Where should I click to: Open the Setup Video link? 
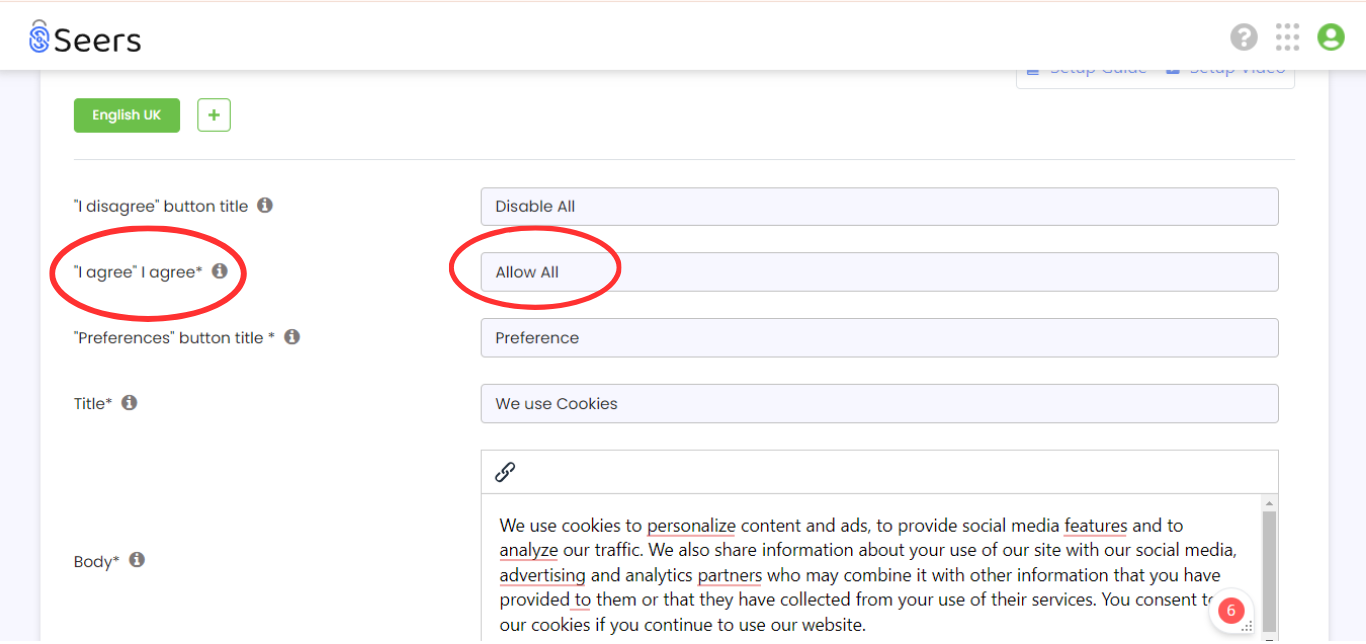pyautogui.click(x=1225, y=70)
